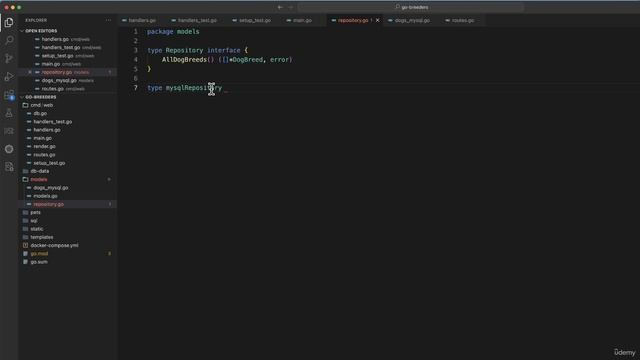640x360 pixels.
Task: Select routes.go in Open Editors
Action: pos(53,89)
